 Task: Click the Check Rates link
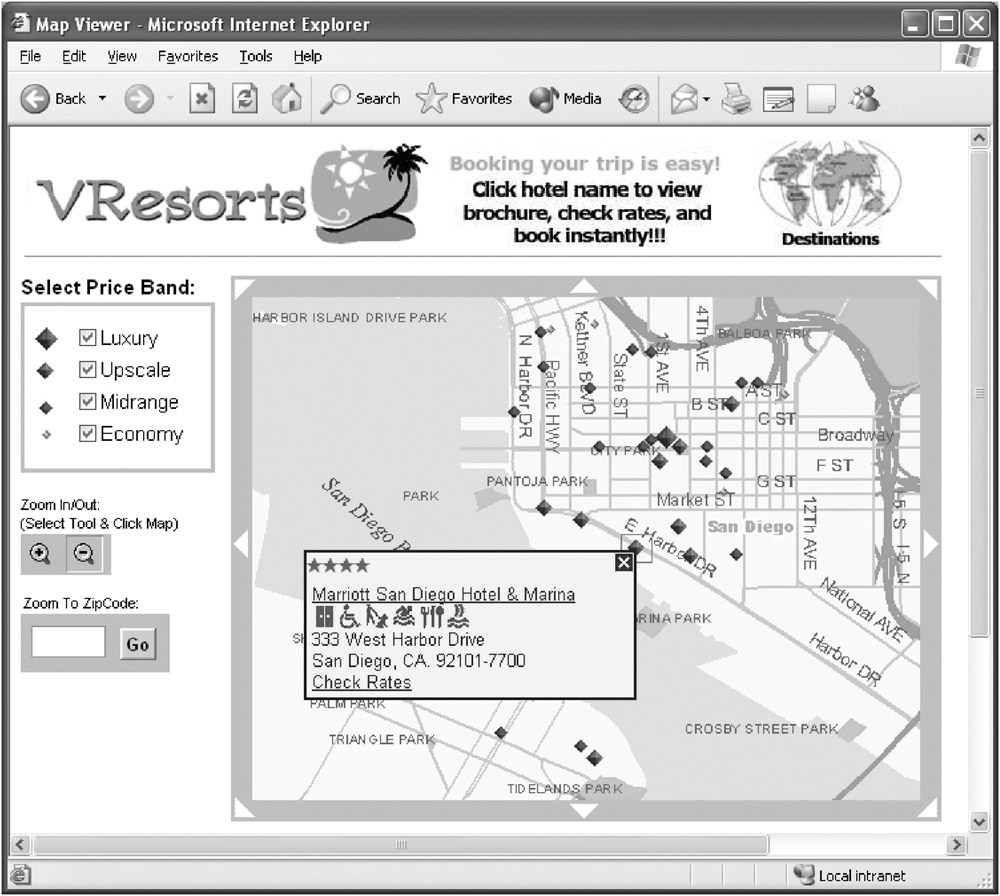point(362,682)
